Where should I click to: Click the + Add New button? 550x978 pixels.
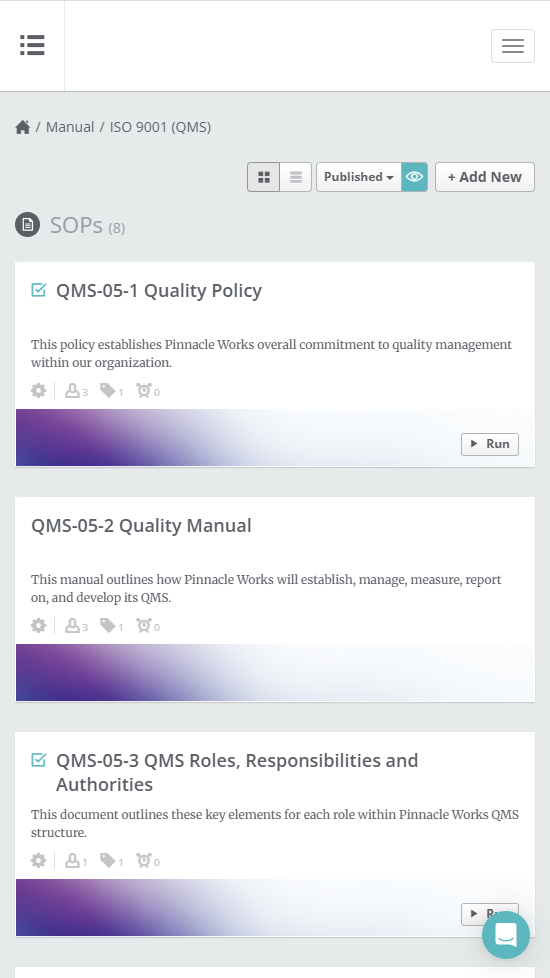(485, 177)
